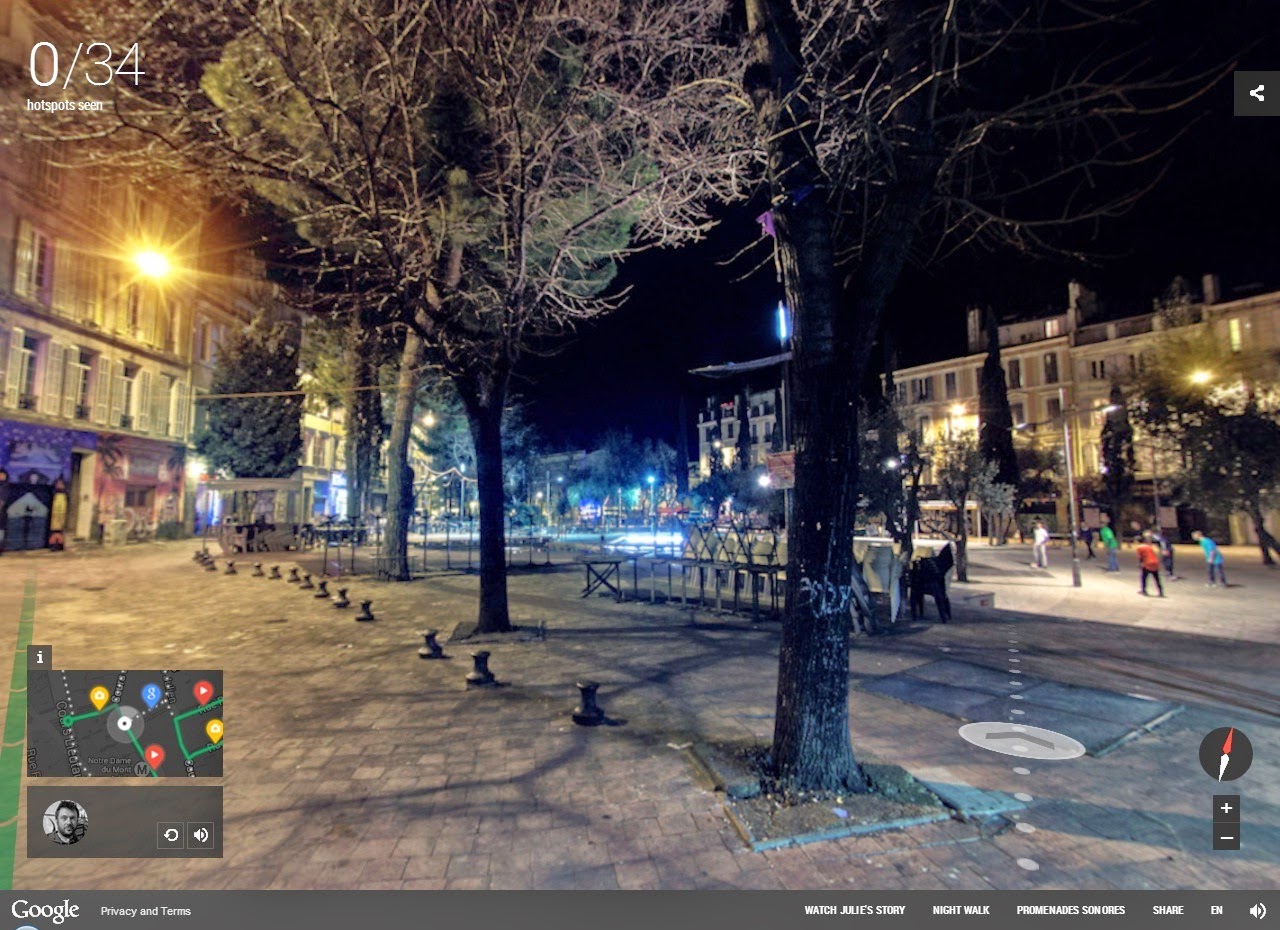Zoom out with the minus button
The height and width of the screenshot is (930, 1280).
point(1227,837)
